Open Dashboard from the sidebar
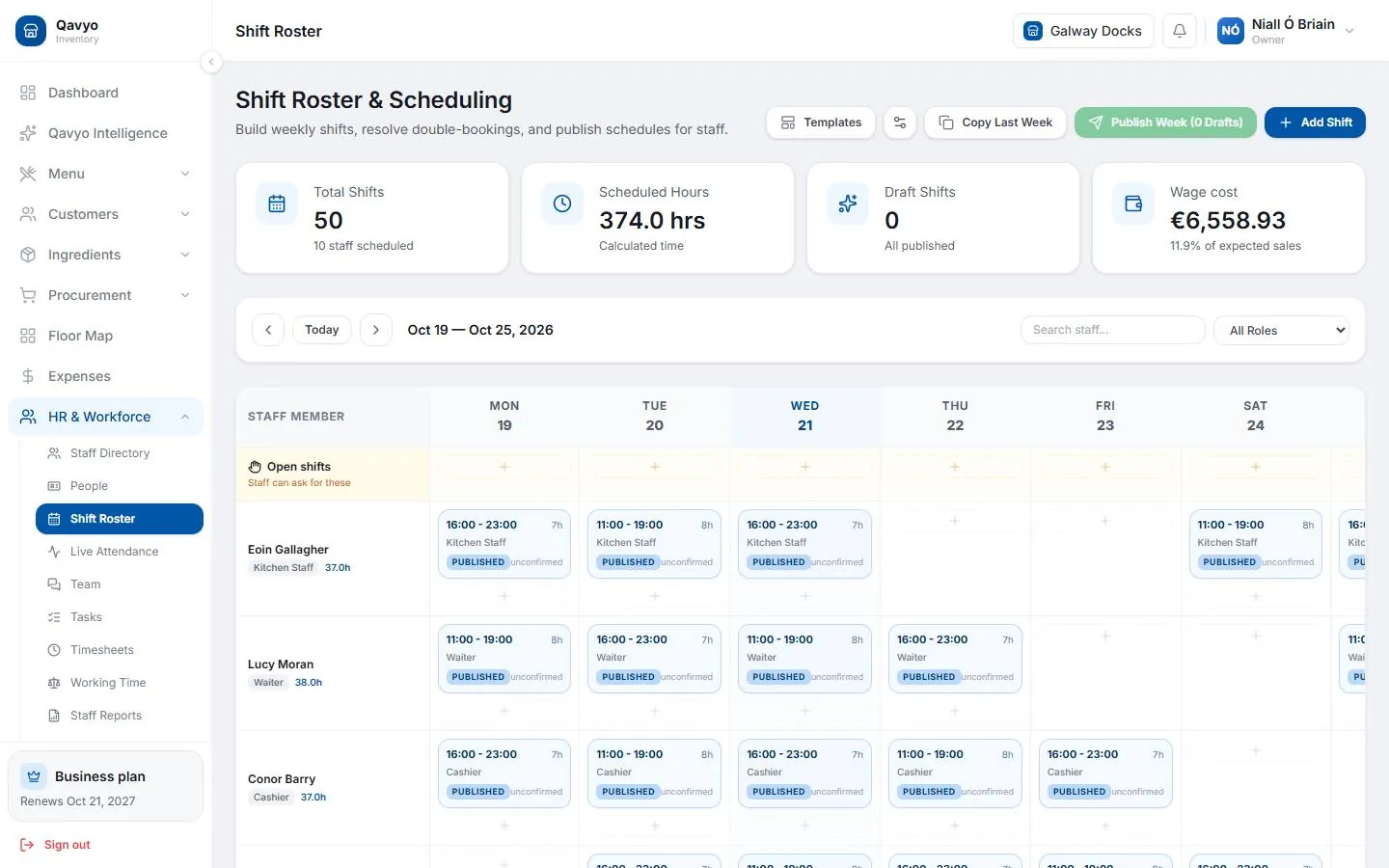The height and width of the screenshot is (868, 1389). [x=105, y=93]
